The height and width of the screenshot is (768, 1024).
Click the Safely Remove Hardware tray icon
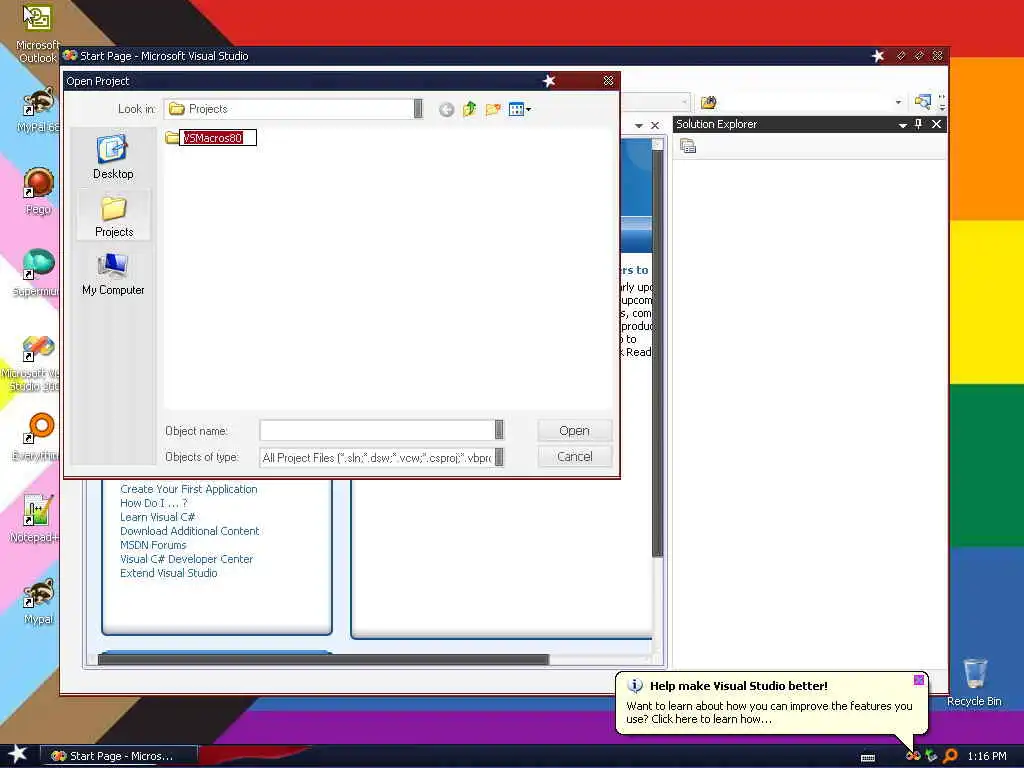pos(931,756)
